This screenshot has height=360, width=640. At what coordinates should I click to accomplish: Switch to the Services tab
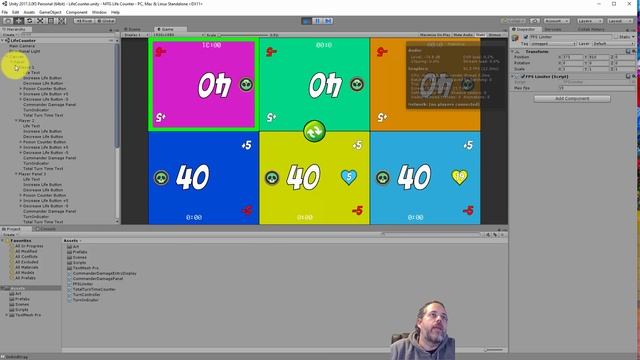[552, 29]
